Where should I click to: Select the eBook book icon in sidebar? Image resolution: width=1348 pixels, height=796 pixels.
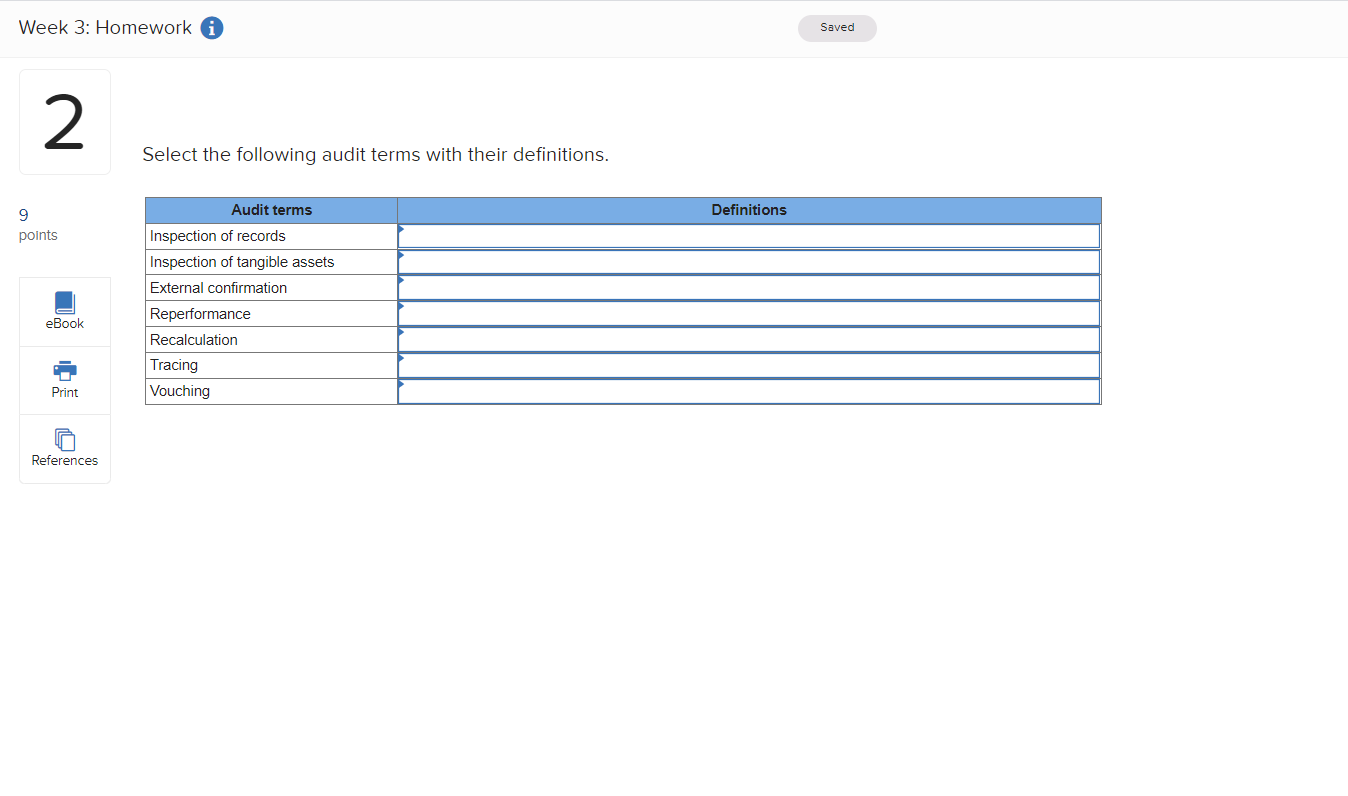(x=64, y=302)
